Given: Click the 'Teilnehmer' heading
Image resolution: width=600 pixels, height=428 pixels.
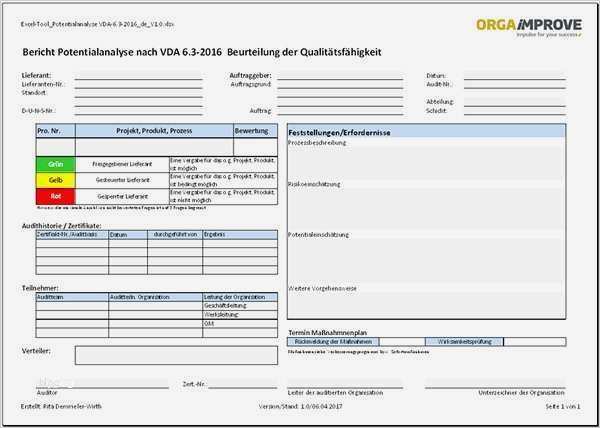Looking at the screenshot, I should (40, 288).
